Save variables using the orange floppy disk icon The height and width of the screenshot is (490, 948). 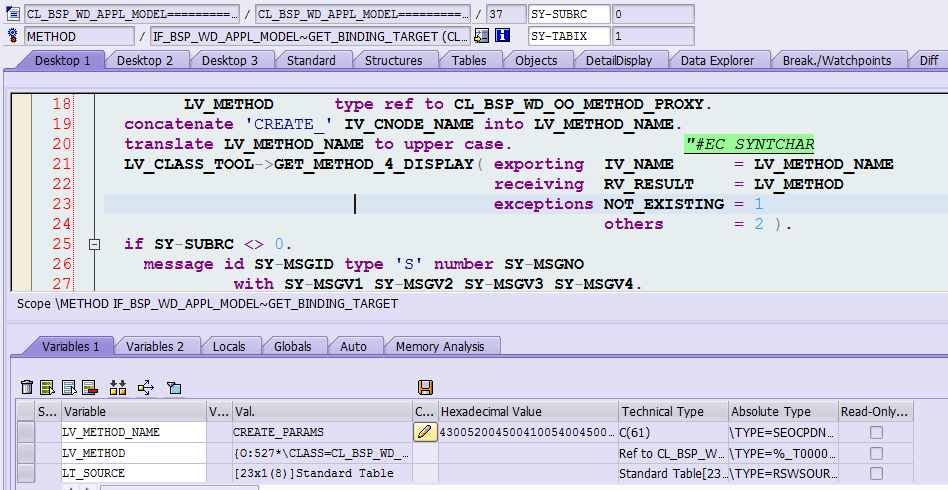coord(425,387)
